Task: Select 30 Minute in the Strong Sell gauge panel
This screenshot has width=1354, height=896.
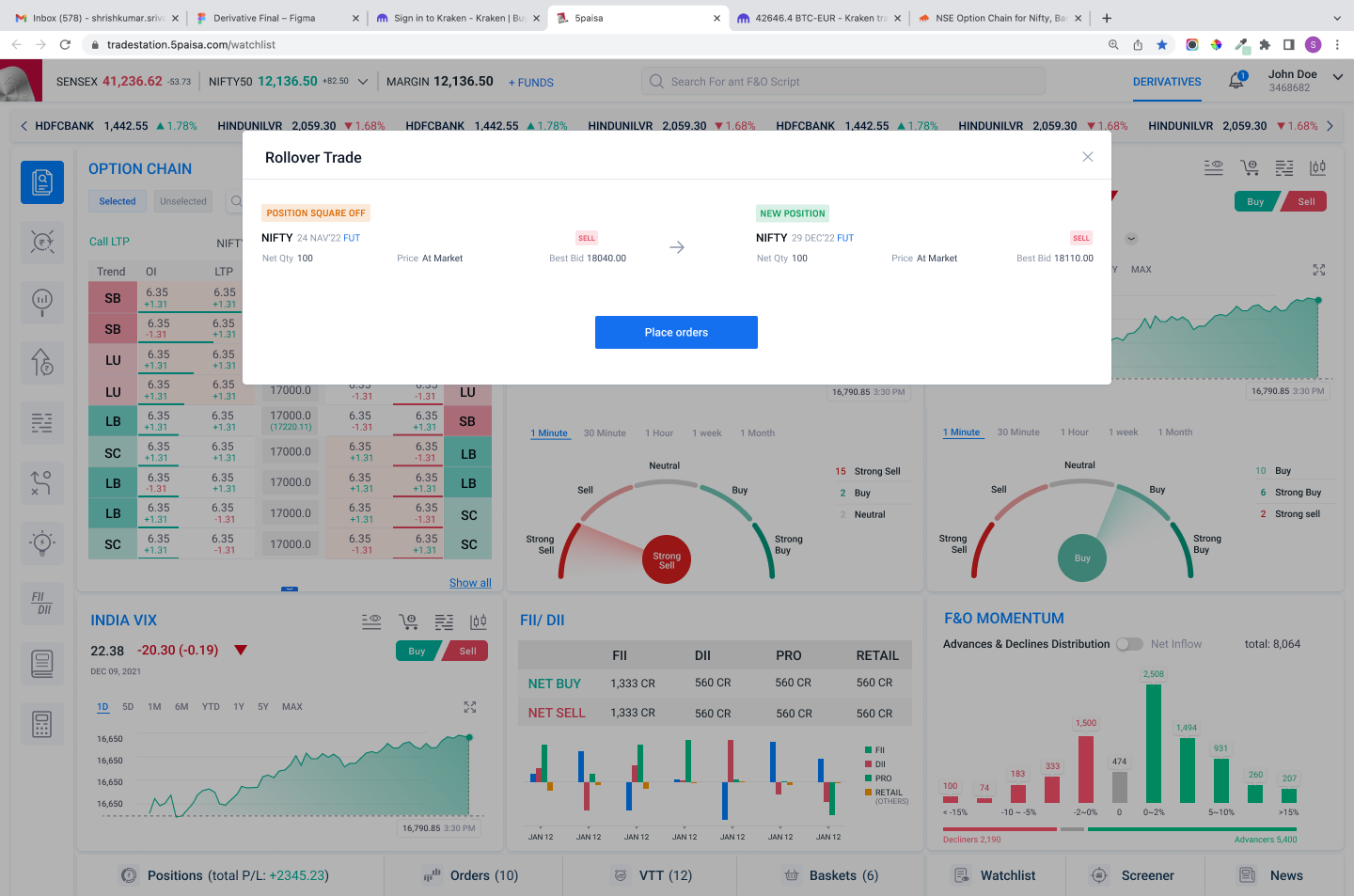Action: pyautogui.click(x=605, y=433)
